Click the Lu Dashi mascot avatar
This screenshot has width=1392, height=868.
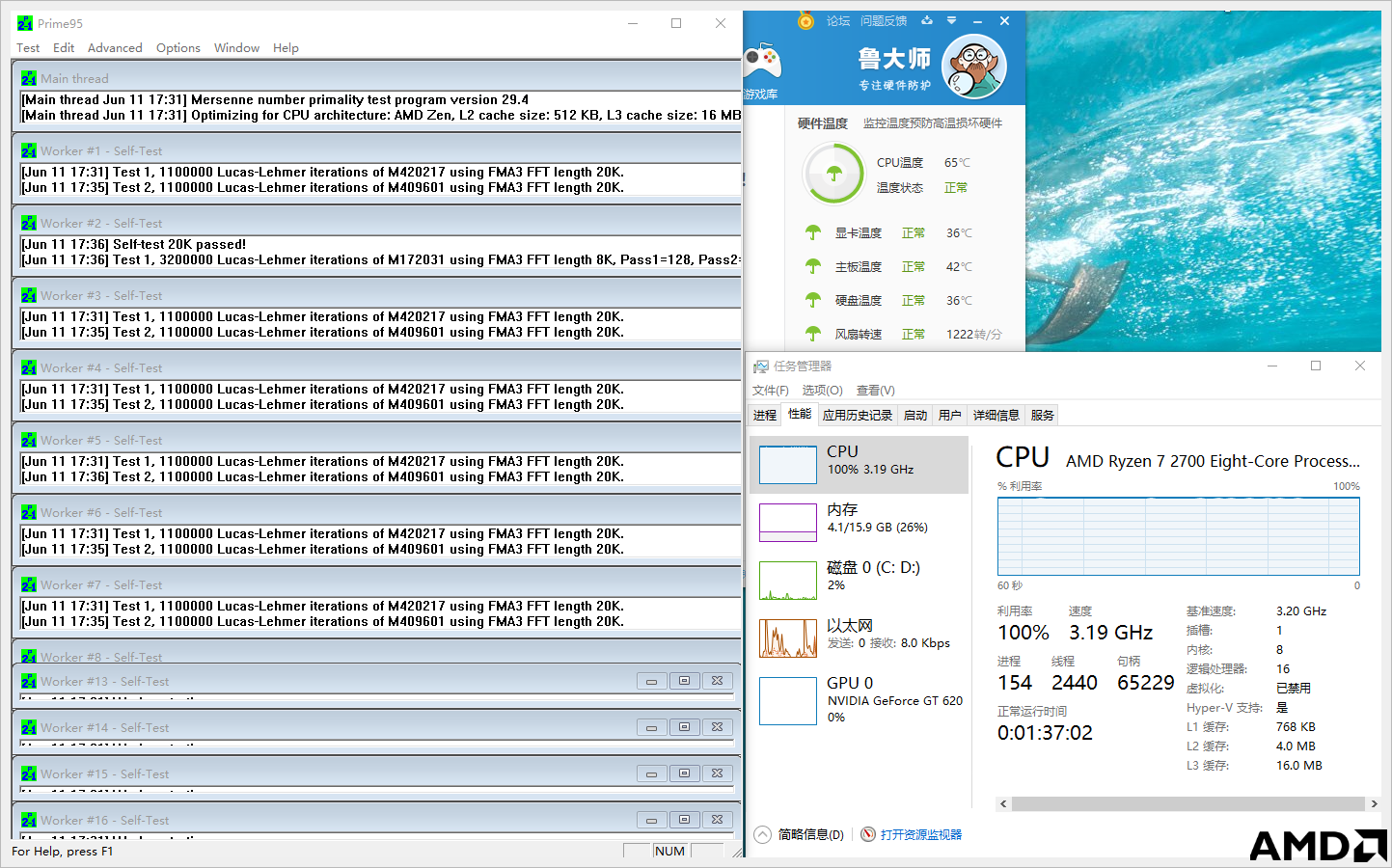(x=973, y=67)
